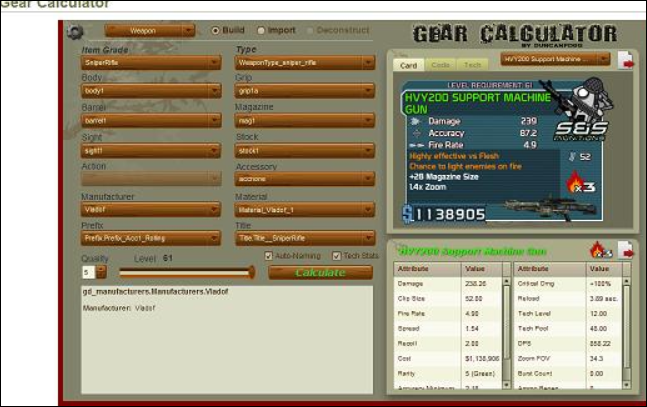Click the Tech Level row
The image size is (647, 407).
click(568, 314)
